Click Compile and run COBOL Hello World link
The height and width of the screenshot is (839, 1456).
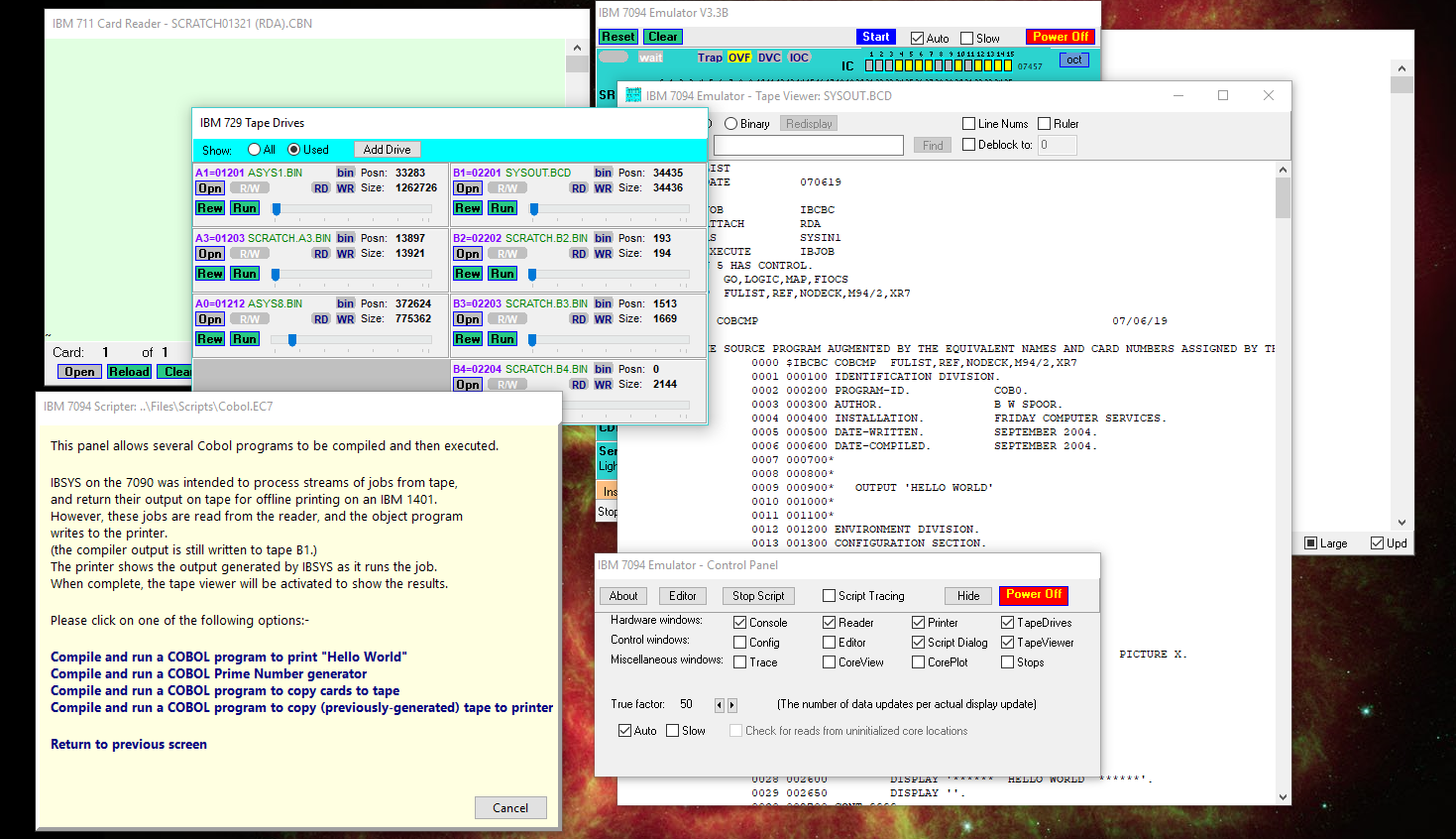[229, 657]
